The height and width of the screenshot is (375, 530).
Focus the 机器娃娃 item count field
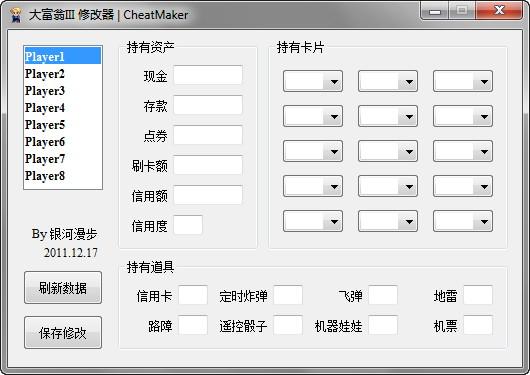383,325
